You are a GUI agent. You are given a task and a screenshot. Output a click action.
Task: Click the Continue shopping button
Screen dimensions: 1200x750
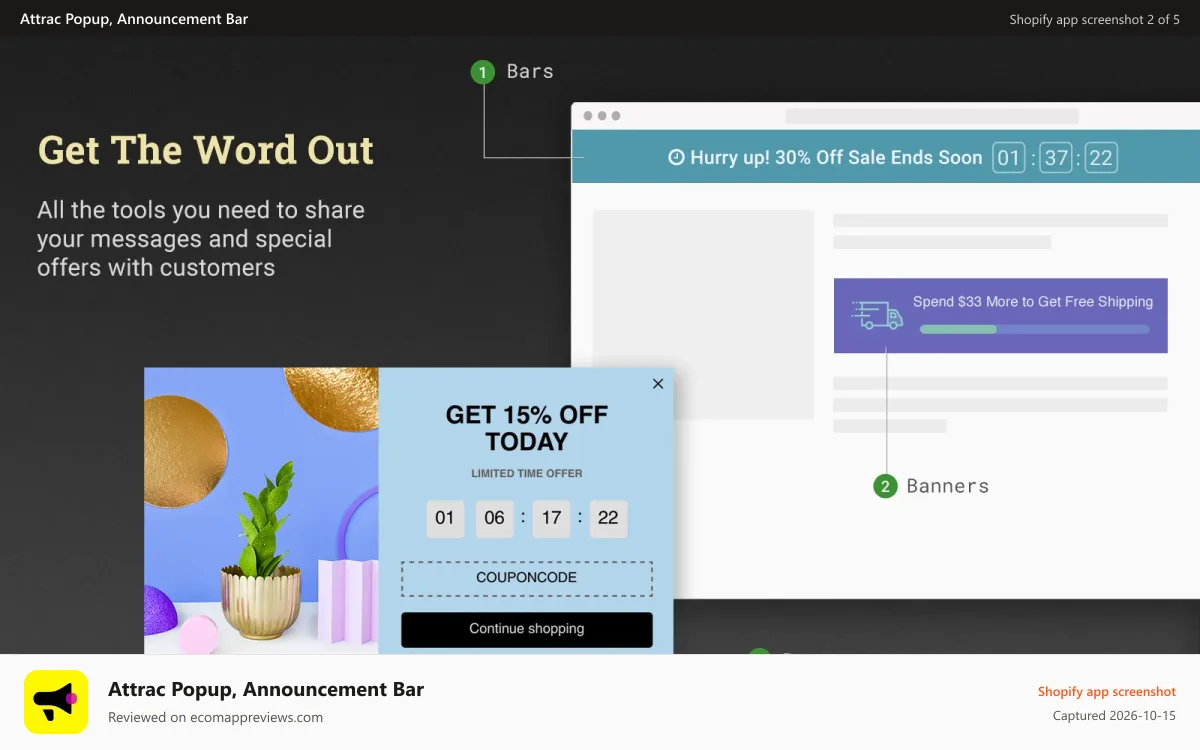tap(527, 629)
